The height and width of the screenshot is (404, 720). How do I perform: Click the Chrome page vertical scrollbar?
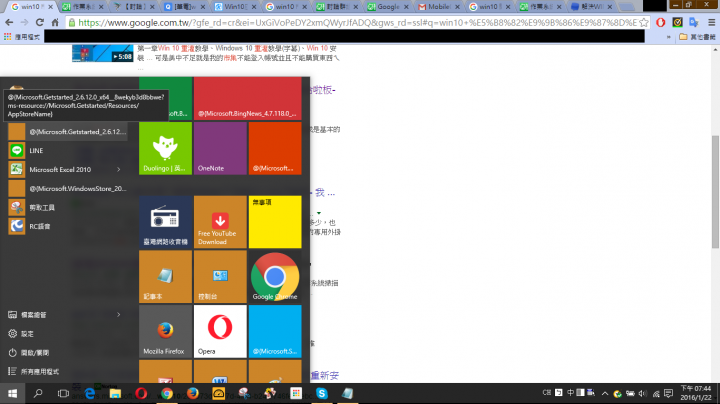(715, 192)
